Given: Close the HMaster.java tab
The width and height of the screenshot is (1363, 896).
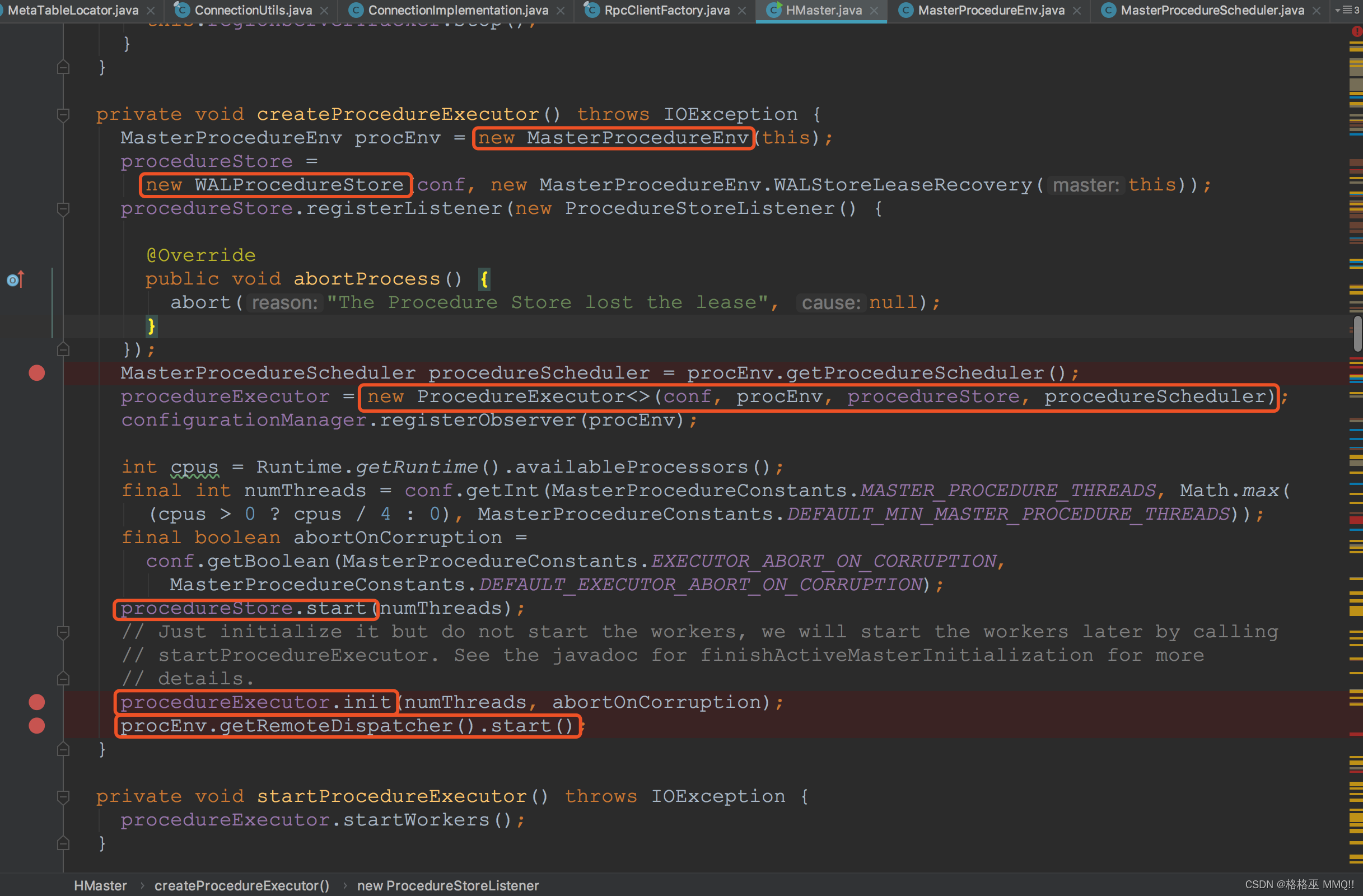Looking at the screenshot, I should click(x=875, y=10).
